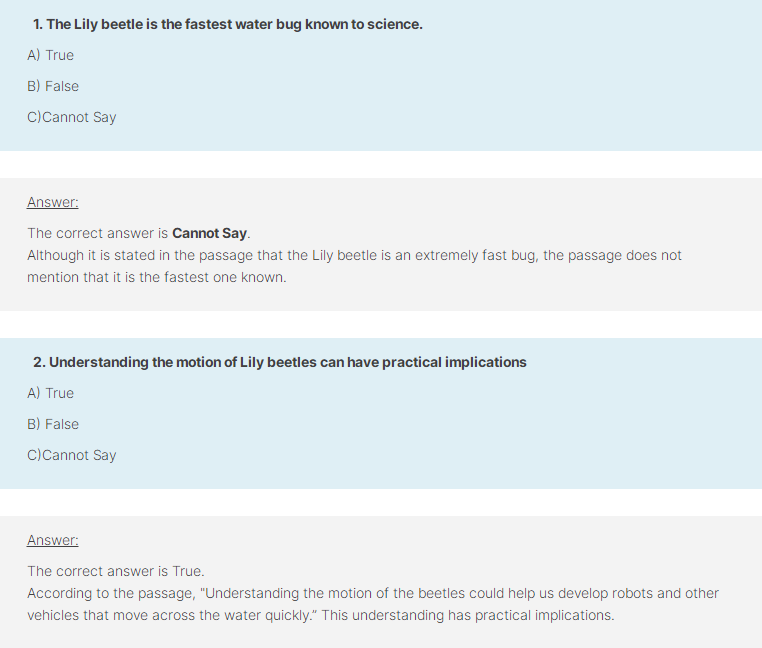The image size is (762, 648).
Task: Choose C)Cannot Say for question 1
Action: 72,117
